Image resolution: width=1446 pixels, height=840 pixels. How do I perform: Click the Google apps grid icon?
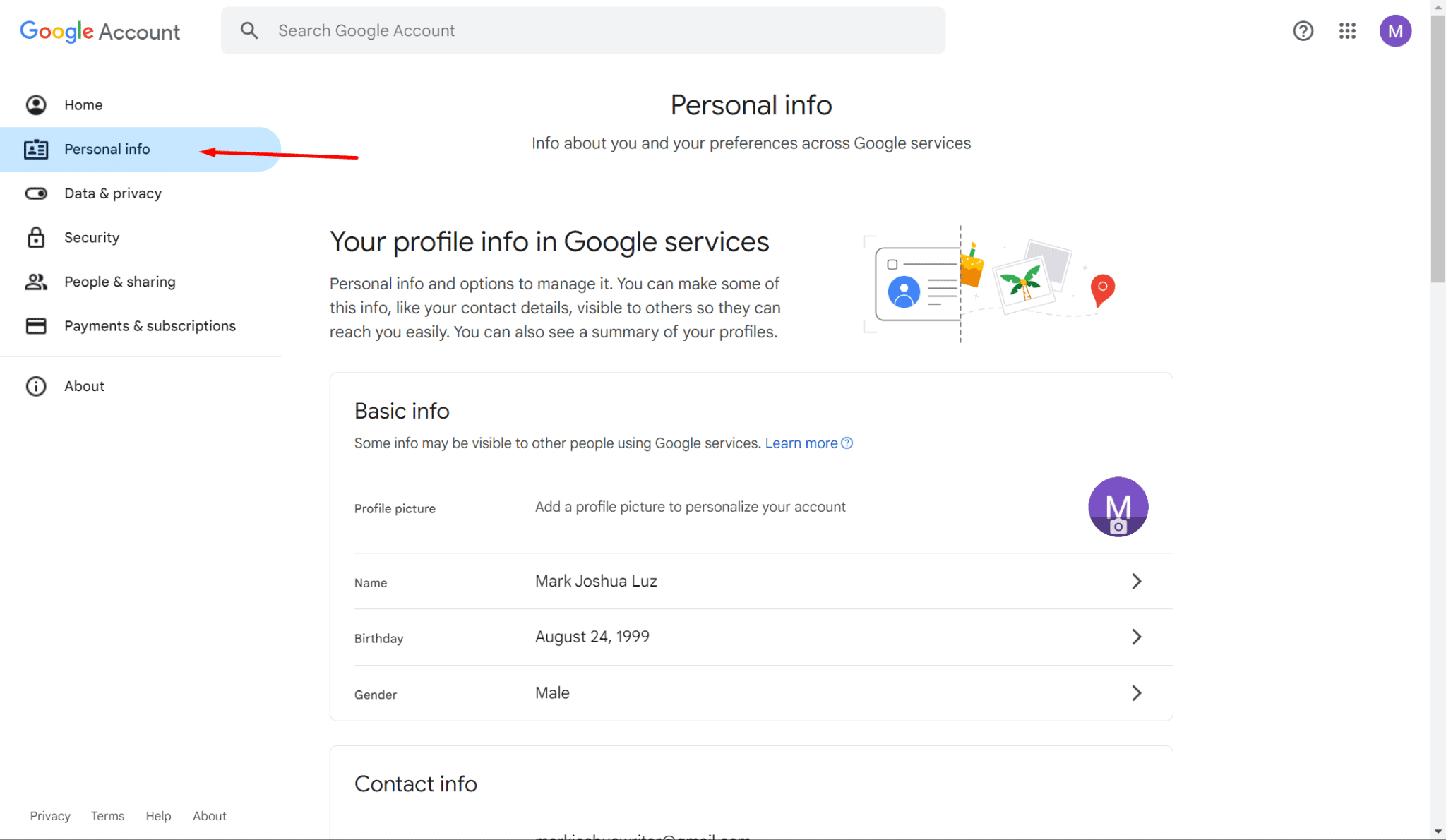click(1347, 30)
